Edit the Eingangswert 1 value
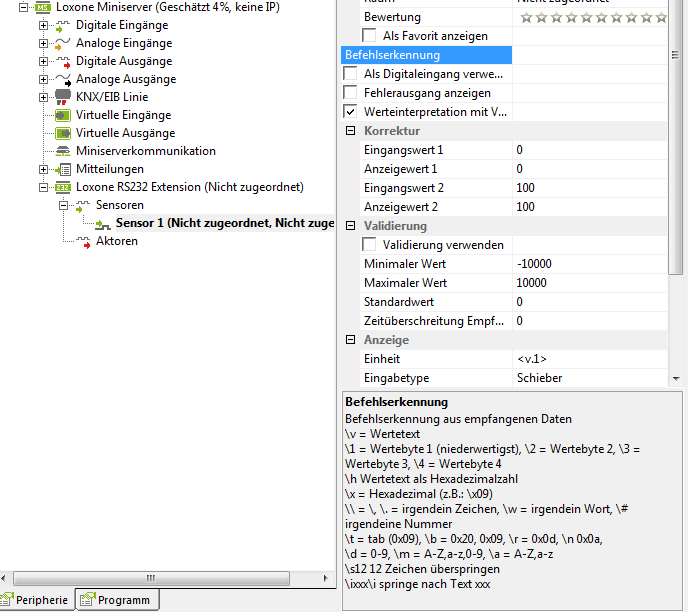Viewport: 688px width, 612px height. (589, 150)
